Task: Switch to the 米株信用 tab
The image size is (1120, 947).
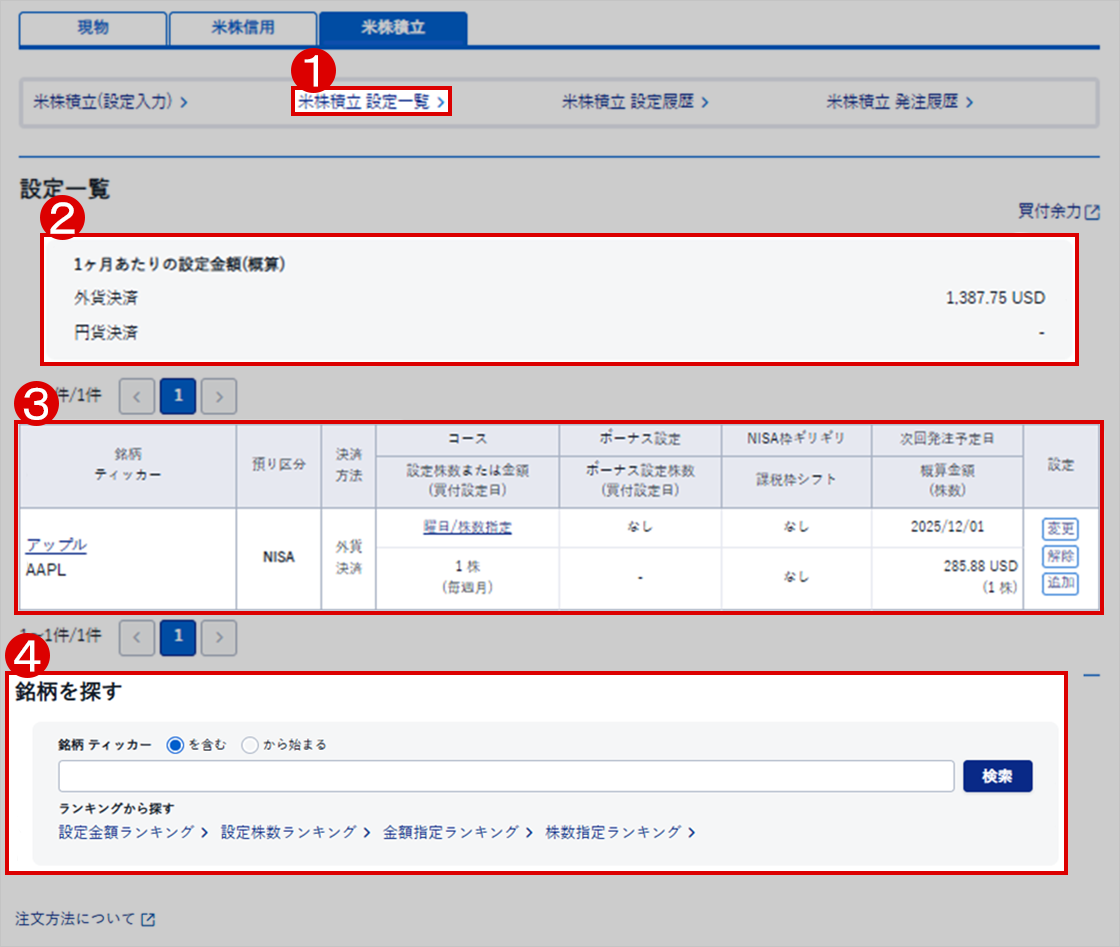Action: coord(244,29)
